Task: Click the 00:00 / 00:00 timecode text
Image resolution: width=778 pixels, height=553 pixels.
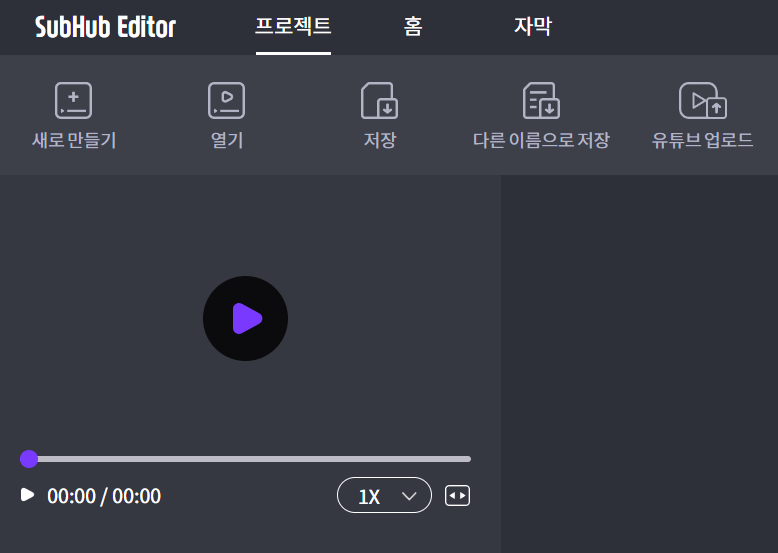Action: click(x=104, y=496)
